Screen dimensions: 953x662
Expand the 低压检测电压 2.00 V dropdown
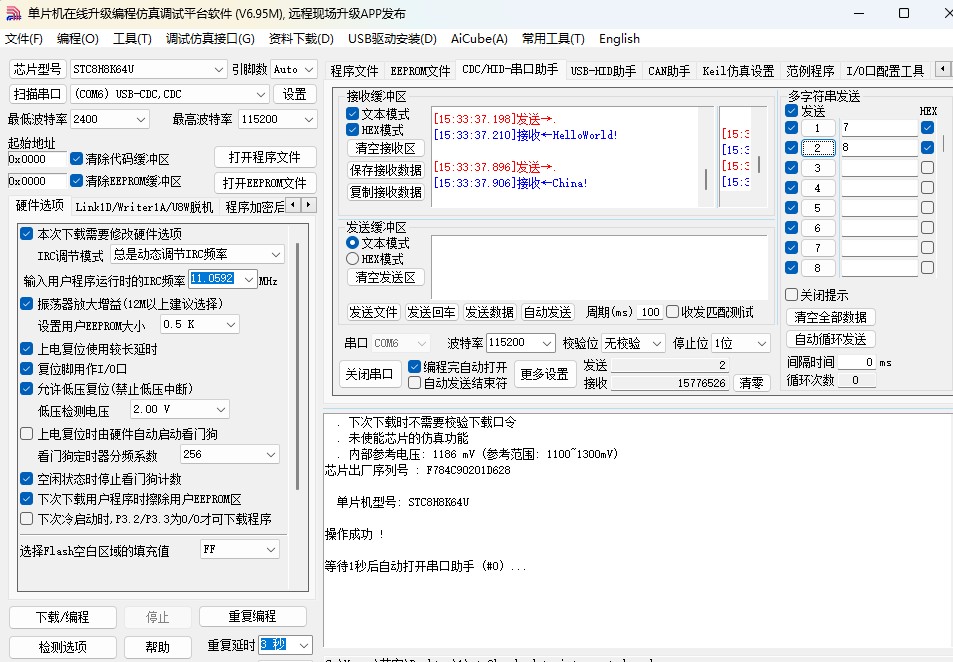(x=221, y=409)
